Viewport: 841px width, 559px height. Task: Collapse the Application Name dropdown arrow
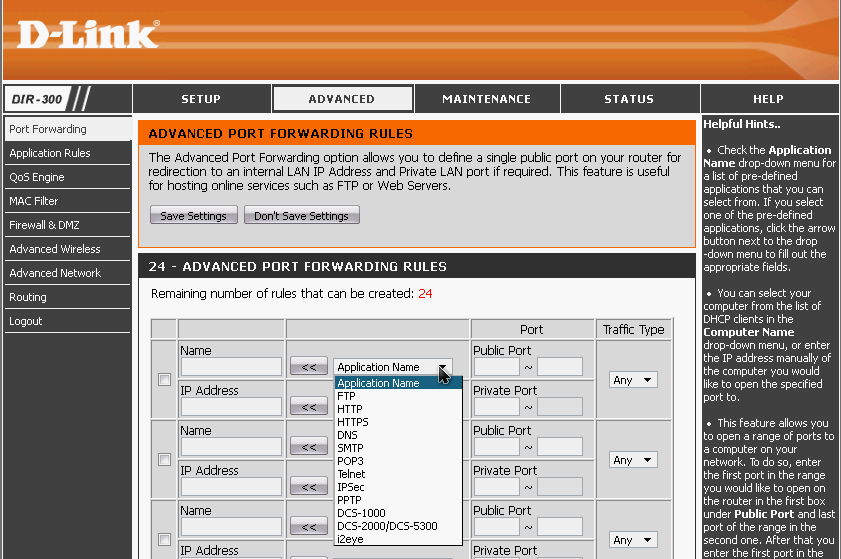(x=443, y=367)
